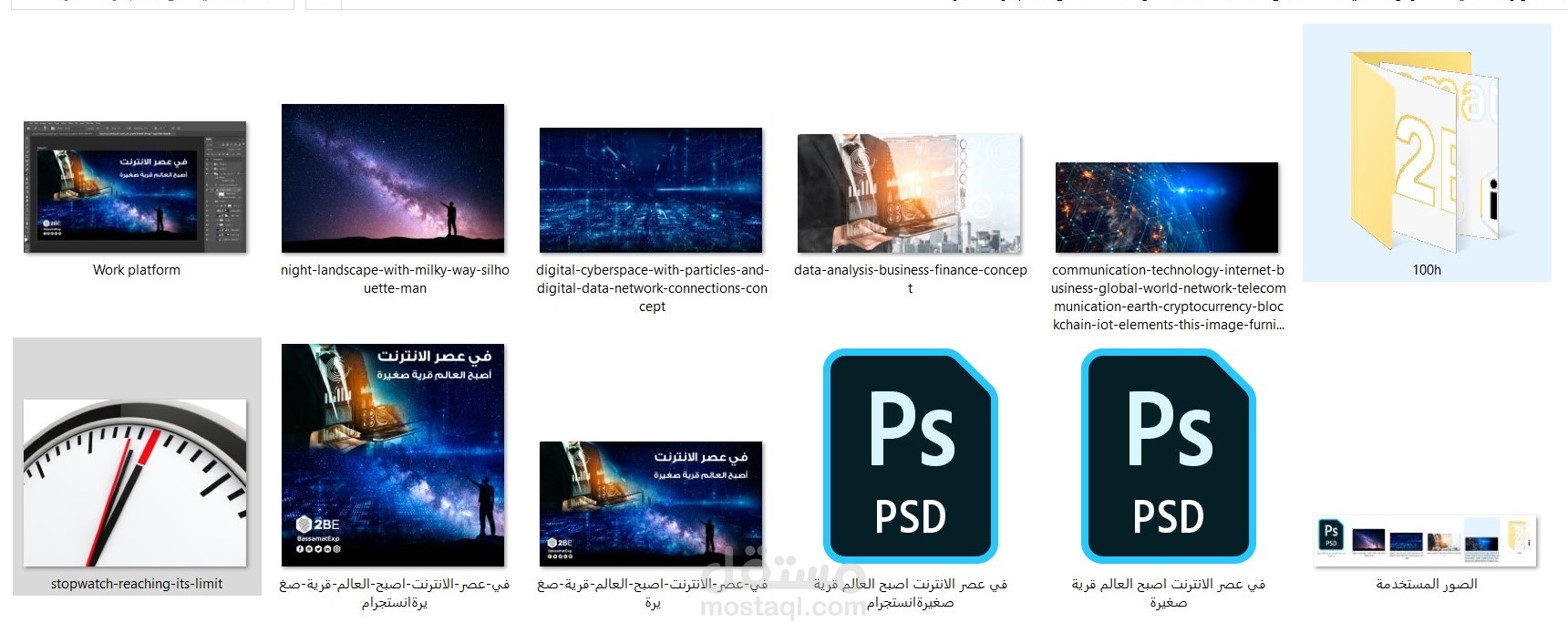
Task: Select the data analysis business finance image
Action: pyautogui.click(x=909, y=193)
